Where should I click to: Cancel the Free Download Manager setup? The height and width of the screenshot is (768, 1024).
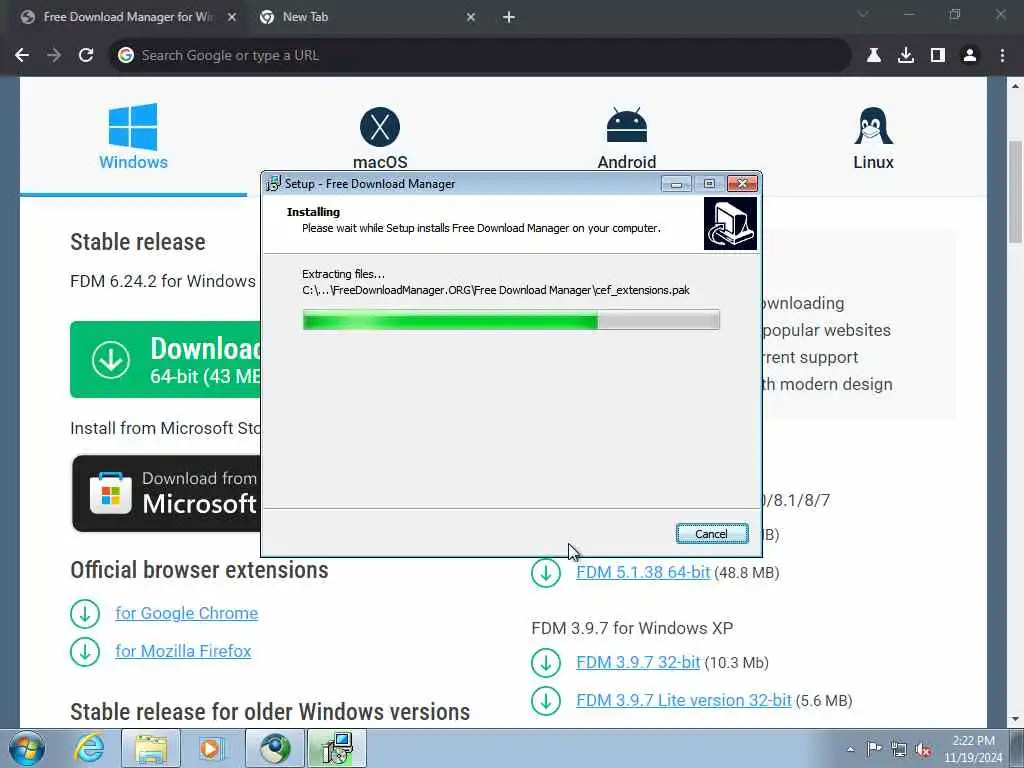712,534
